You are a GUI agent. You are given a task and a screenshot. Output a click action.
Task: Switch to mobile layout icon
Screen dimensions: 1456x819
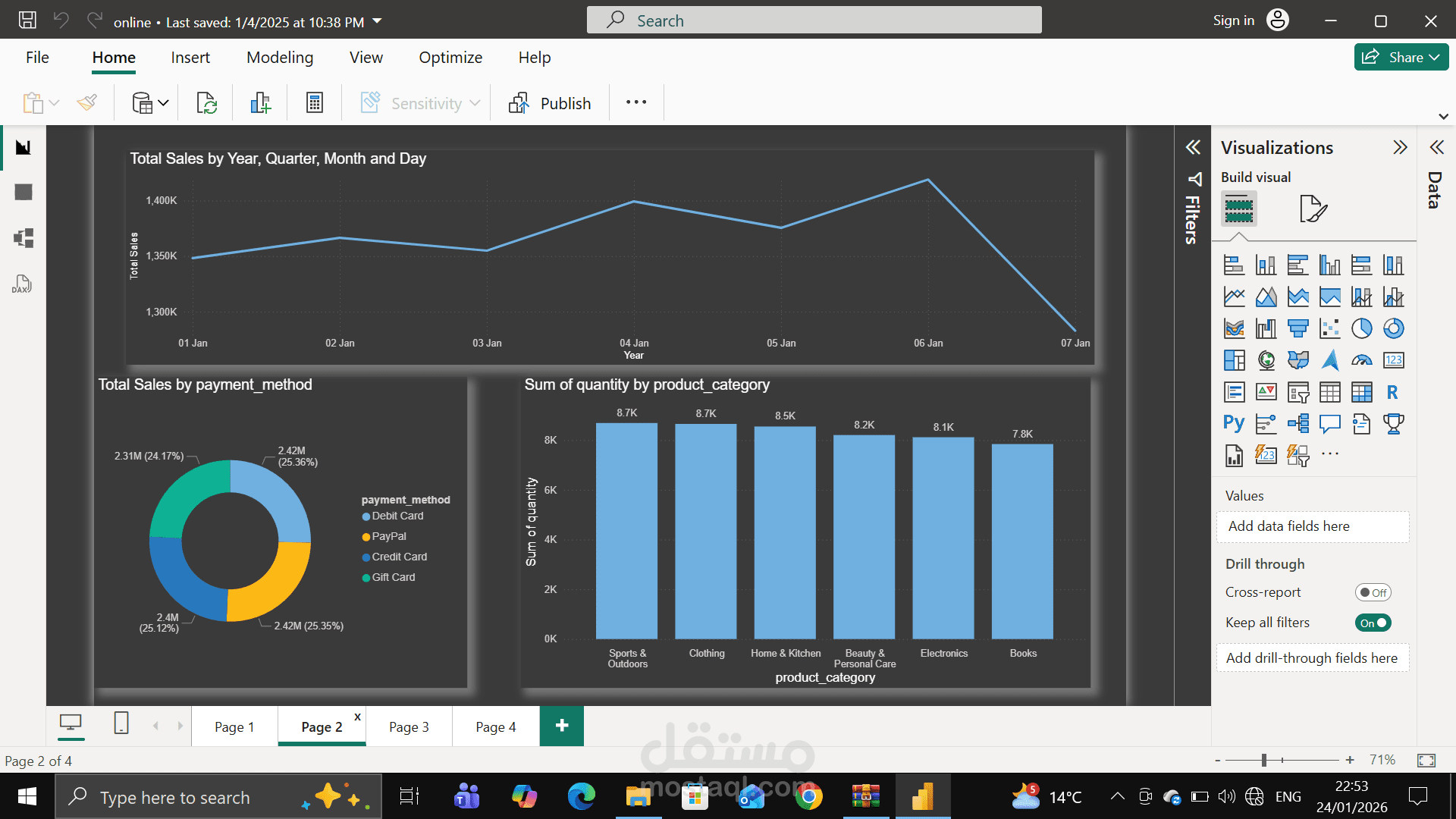tap(121, 723)
